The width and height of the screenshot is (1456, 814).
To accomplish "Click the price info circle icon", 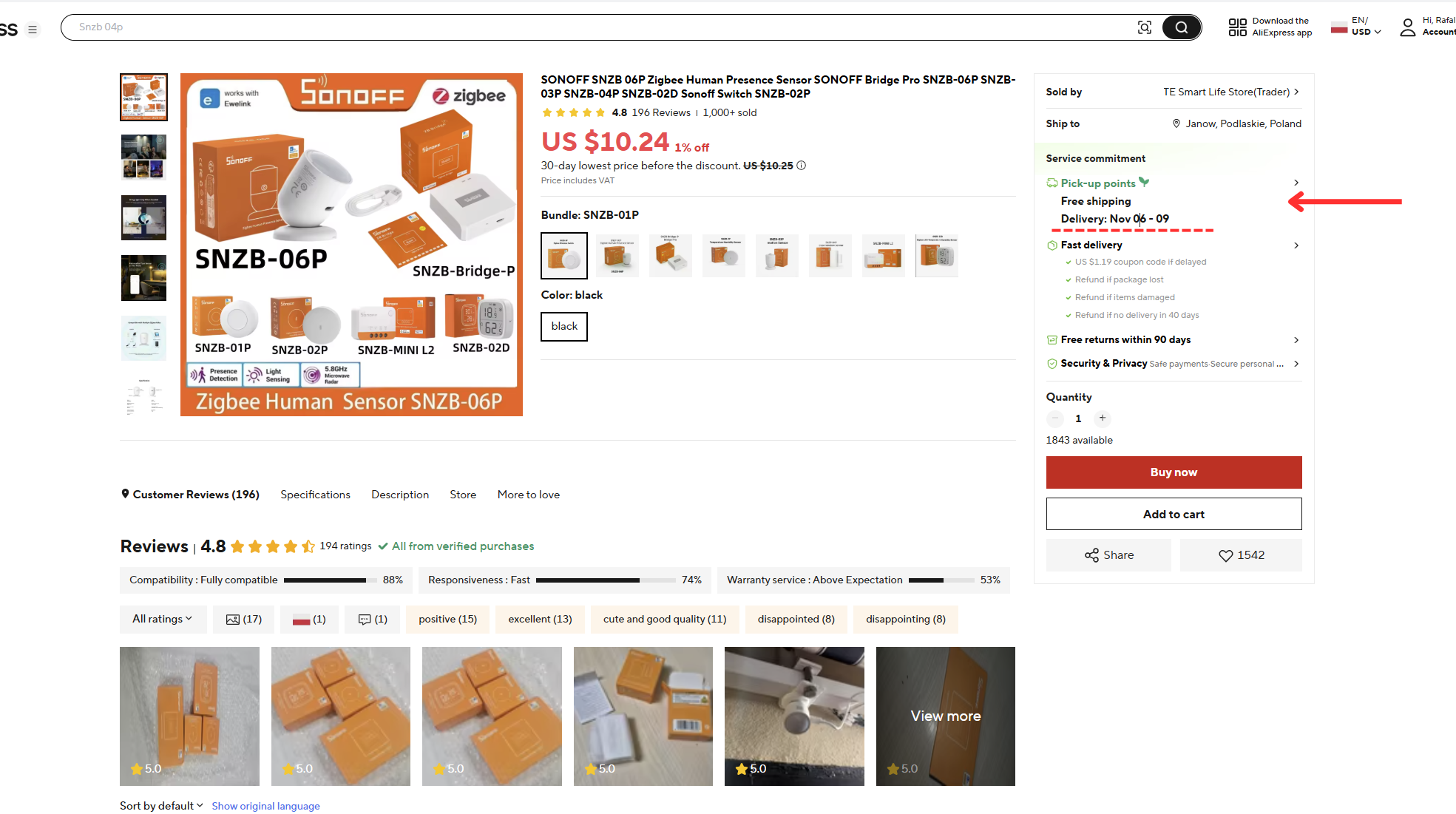I will click(801, 166).
